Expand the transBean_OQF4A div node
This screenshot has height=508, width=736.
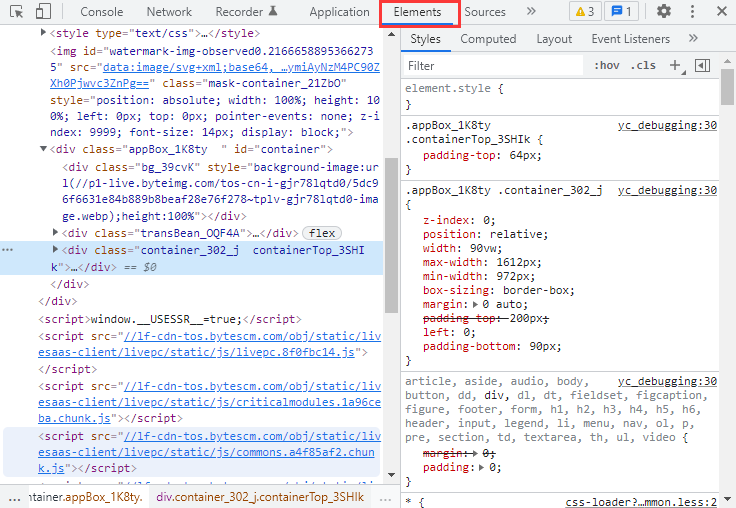click(55, 232)
